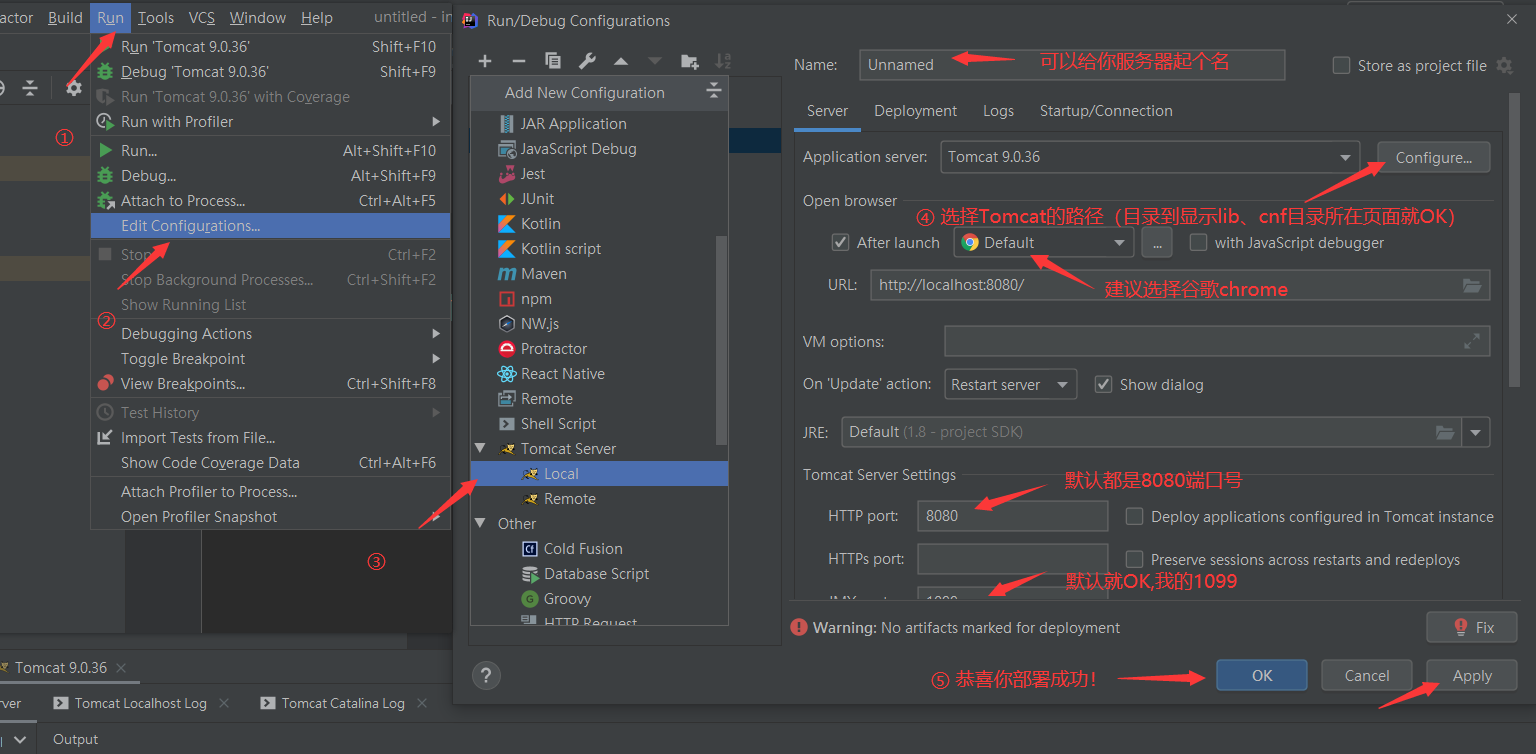Click the Name input field

click(1072, 65)
